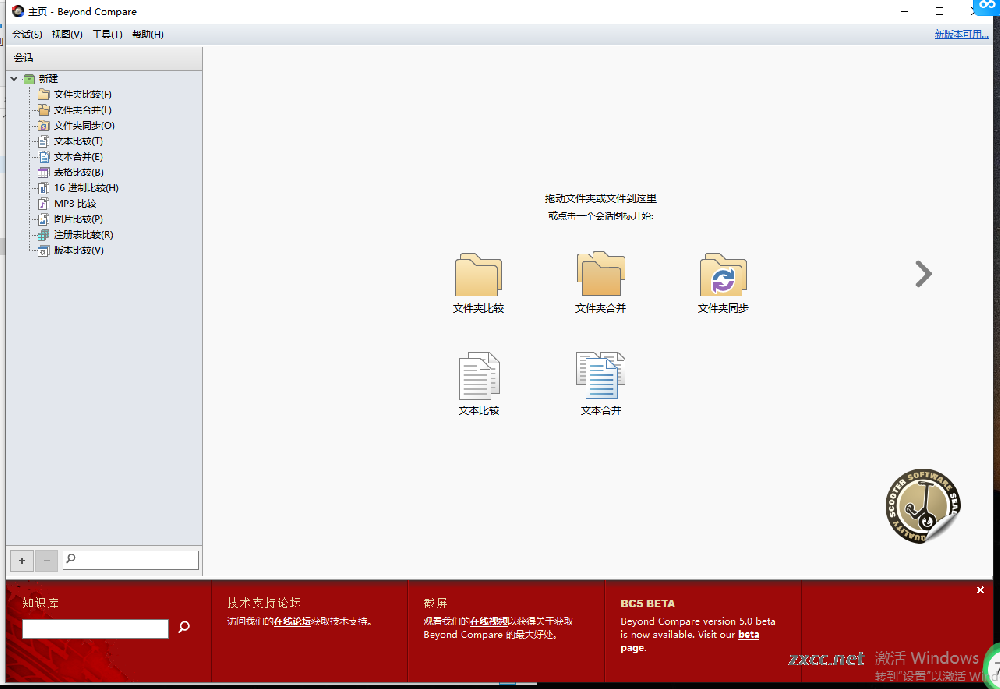The width and height of the screenshot is (1000, 689).
Task: Select 图片比较(P) in the sessions tree
Action: (x=78, y=219)
